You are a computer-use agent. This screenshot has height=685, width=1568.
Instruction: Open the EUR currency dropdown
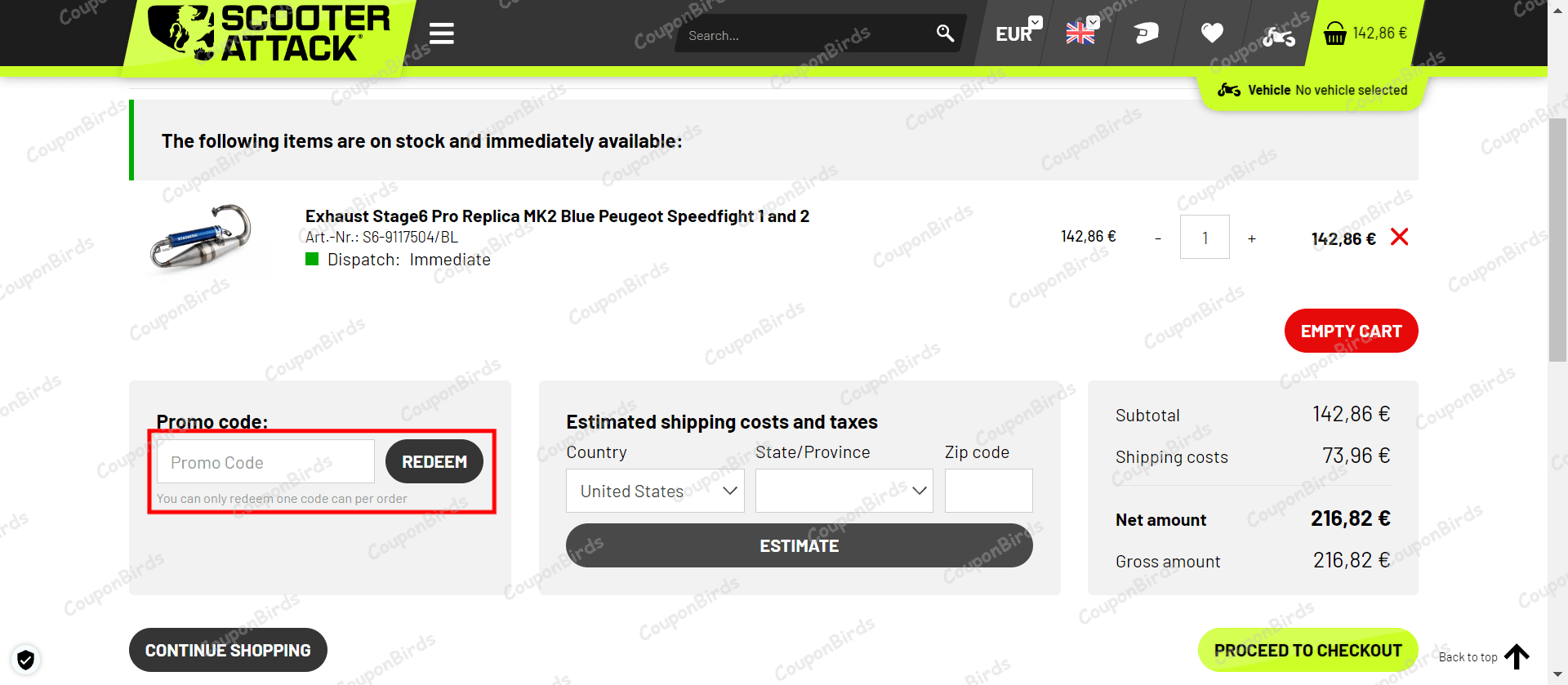(x=1018, y=33)
